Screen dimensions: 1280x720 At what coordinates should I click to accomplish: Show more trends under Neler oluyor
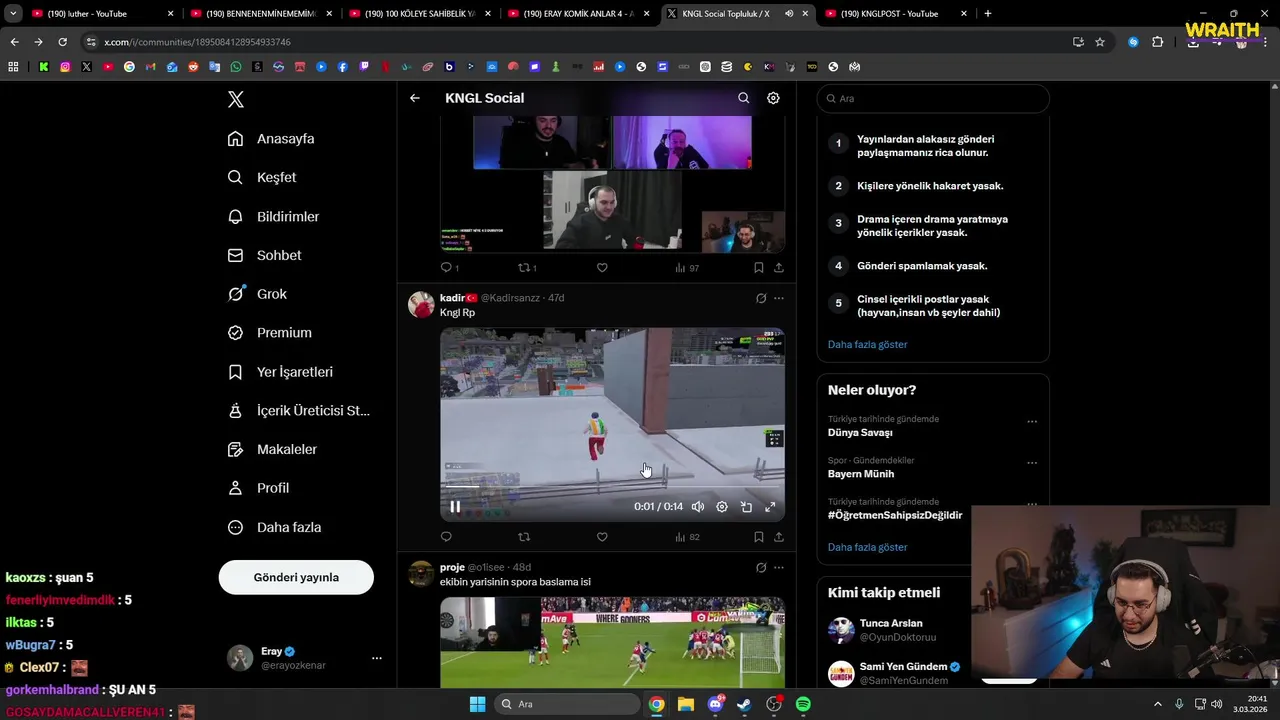[867, 547]
